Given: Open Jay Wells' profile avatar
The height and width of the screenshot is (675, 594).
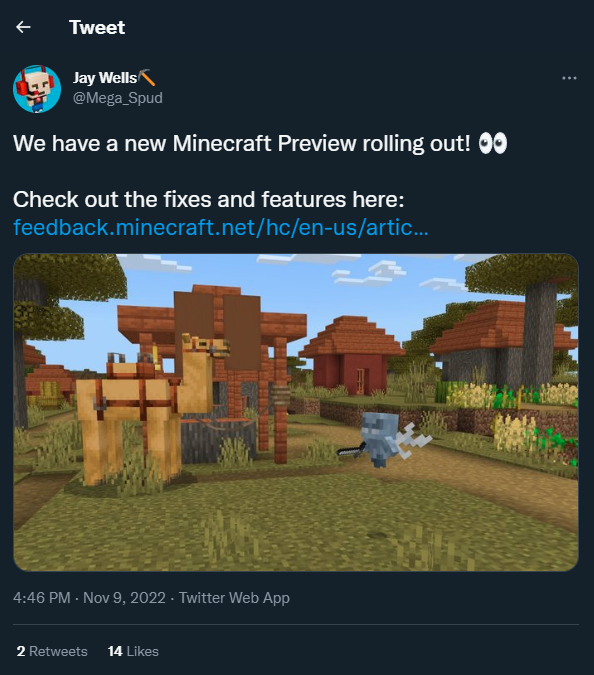Looking at the screenshot, I should tap(37, 89).
